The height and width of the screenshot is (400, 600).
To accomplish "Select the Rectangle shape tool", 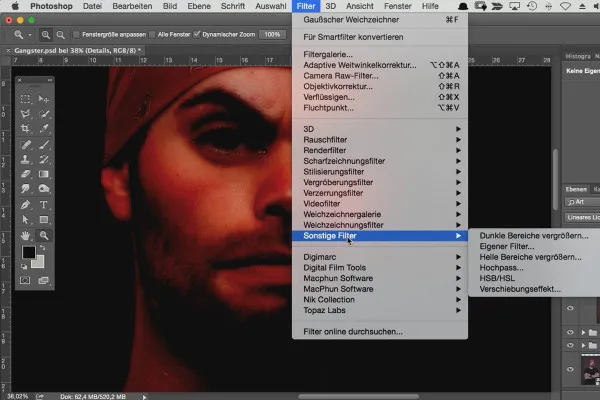I will 44,220.
